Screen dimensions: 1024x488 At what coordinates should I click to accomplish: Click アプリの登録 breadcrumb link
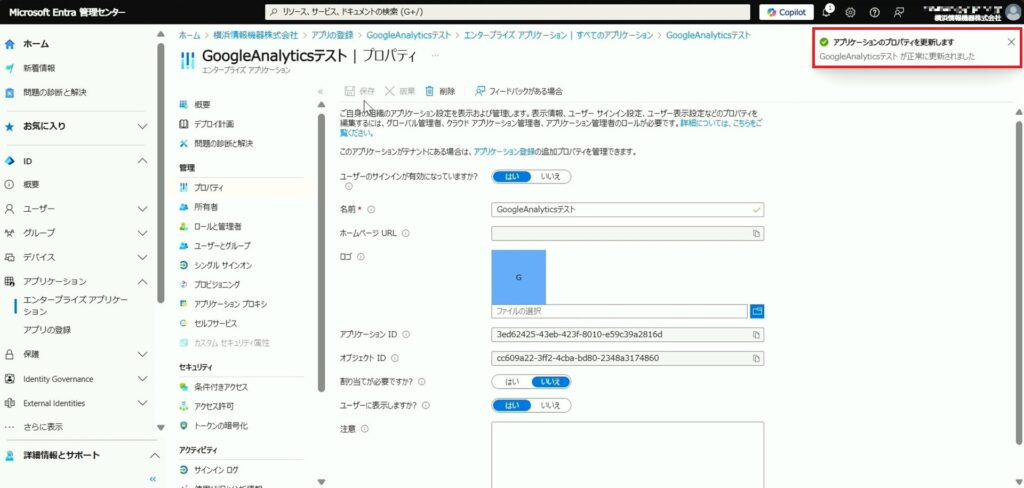pos(332,35)
